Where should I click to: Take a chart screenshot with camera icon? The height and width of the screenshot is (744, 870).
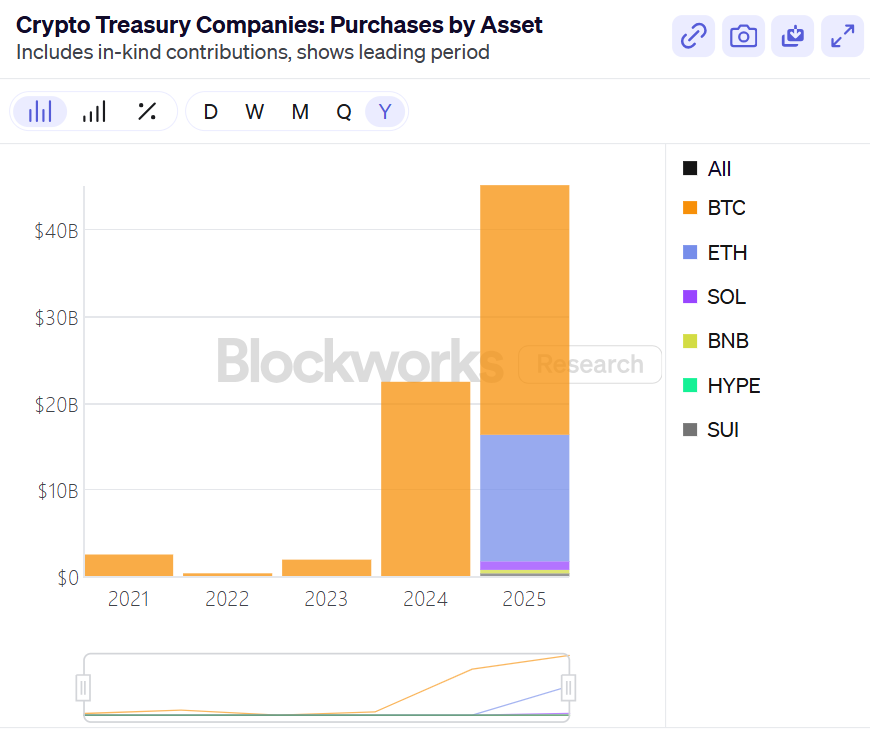[743, 37]
